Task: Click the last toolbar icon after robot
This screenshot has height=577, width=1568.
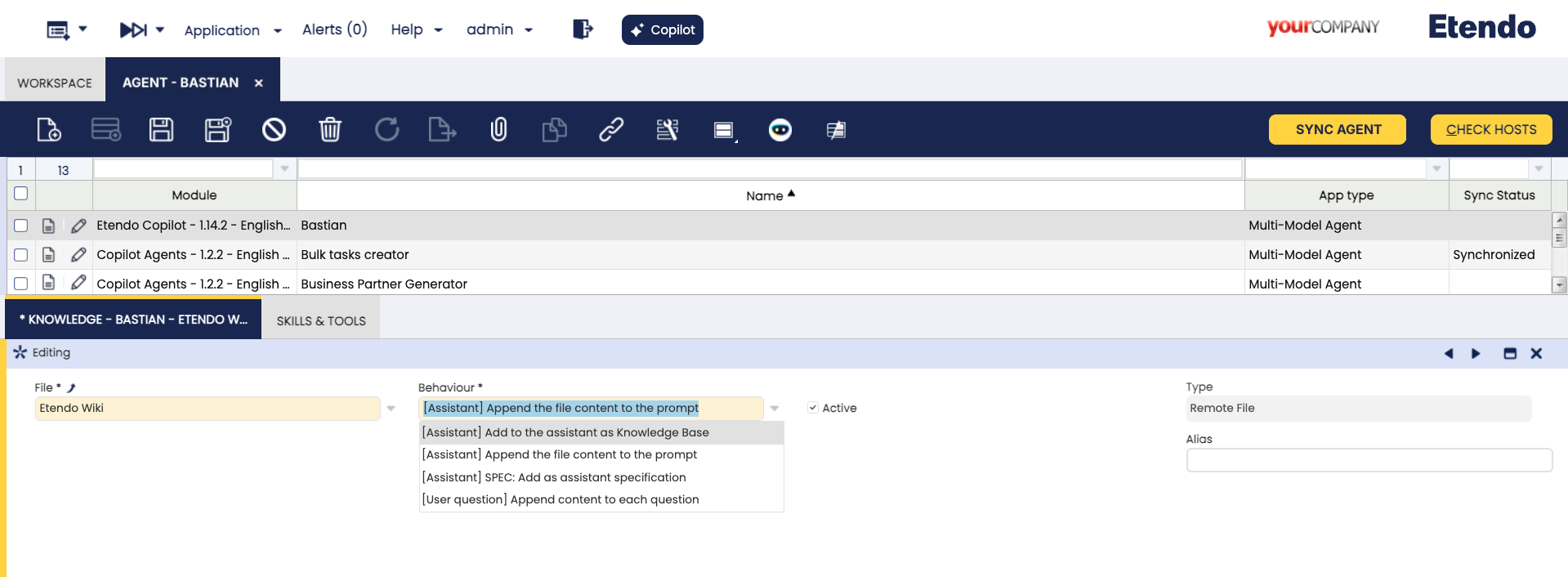Action: click(836, 129)
